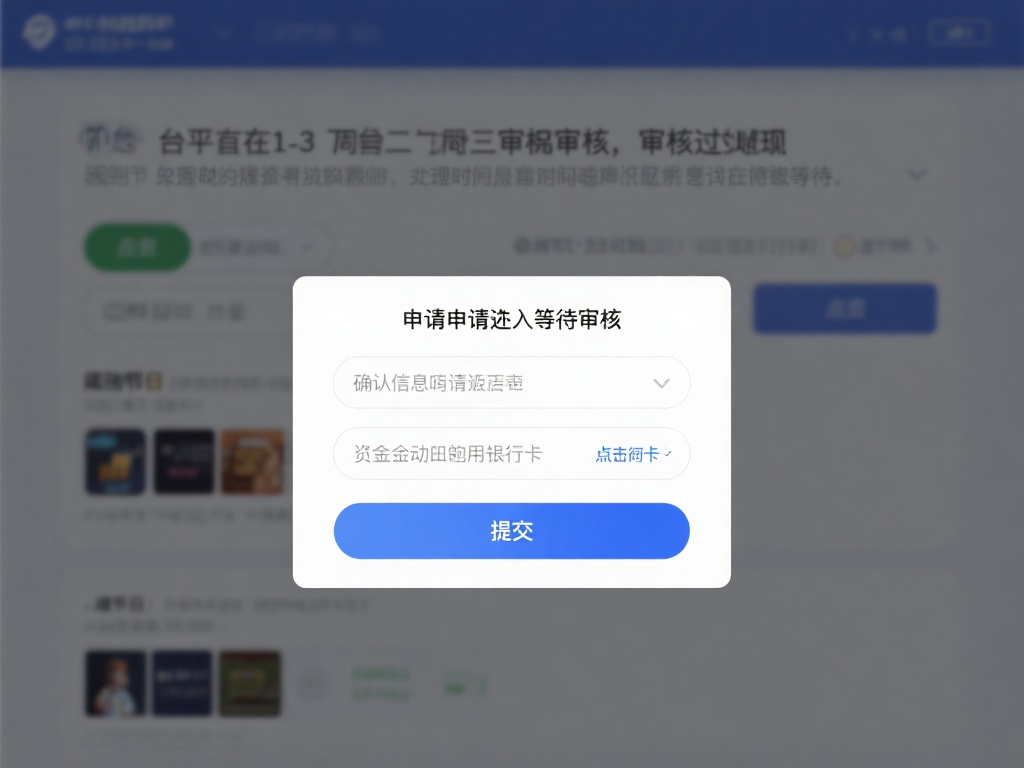
Task: Click the blue 提交 submit button
Action: (511, 531)
